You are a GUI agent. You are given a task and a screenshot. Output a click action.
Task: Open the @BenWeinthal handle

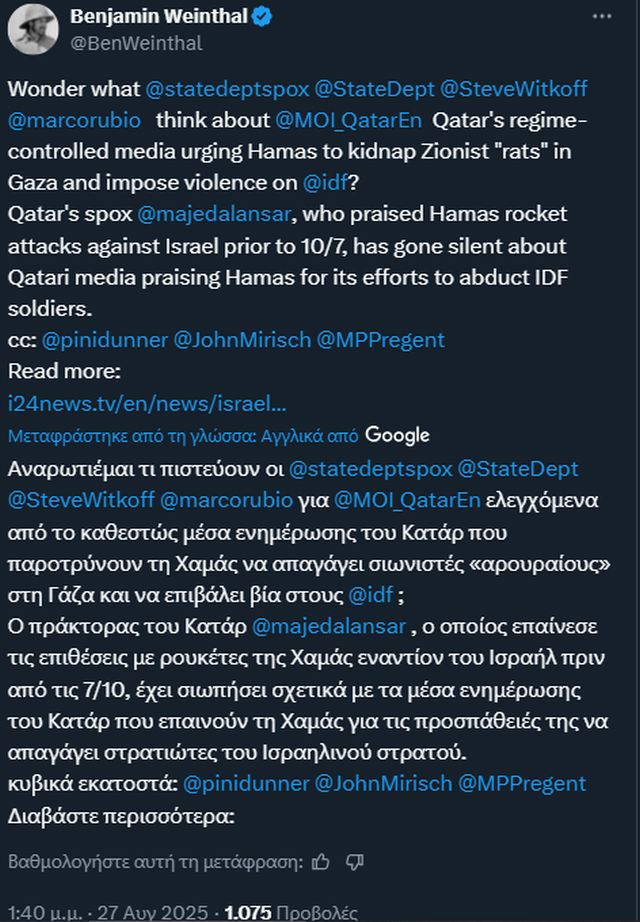[134, 43]
